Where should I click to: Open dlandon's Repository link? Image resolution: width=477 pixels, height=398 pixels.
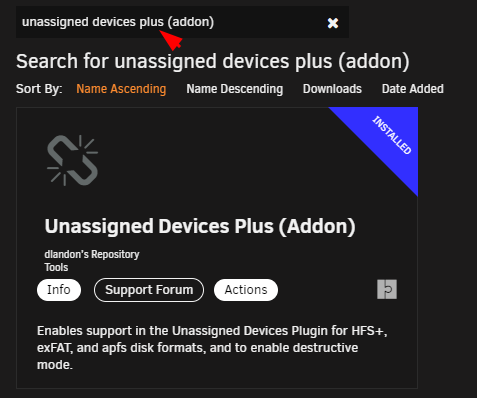tap(92, 254)
